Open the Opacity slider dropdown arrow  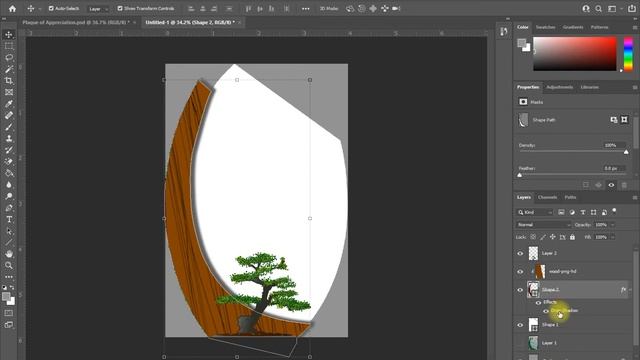click(612, 225)
